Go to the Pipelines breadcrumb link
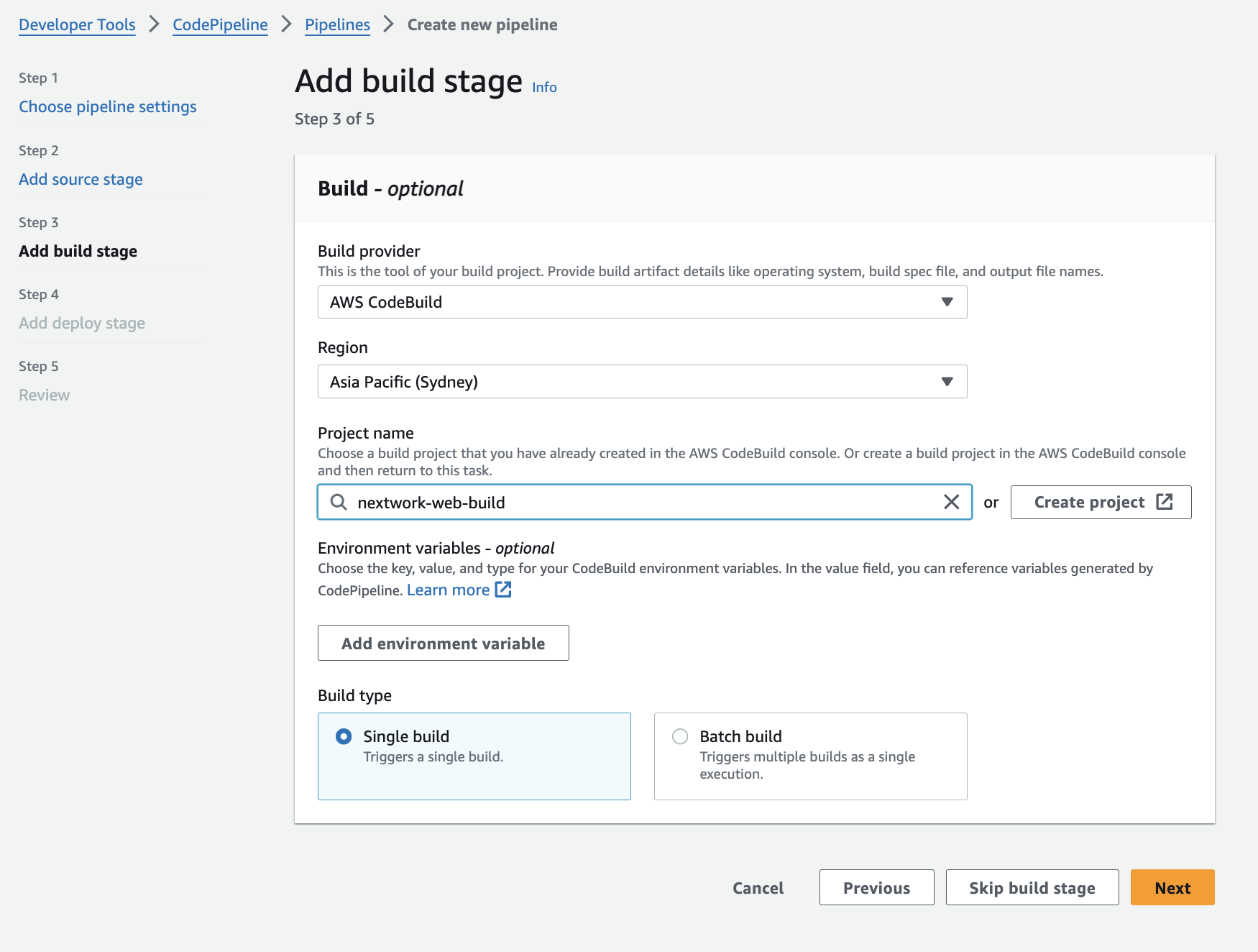 [337, 24]
